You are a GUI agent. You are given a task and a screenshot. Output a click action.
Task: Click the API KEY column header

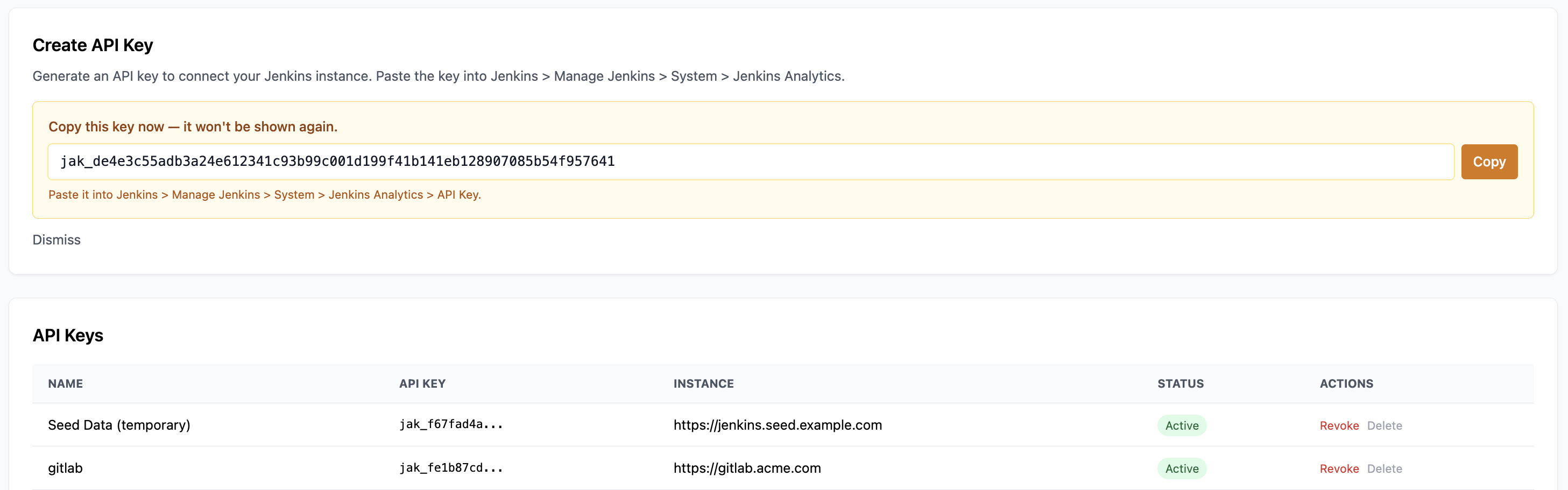[x=422, y=383]
